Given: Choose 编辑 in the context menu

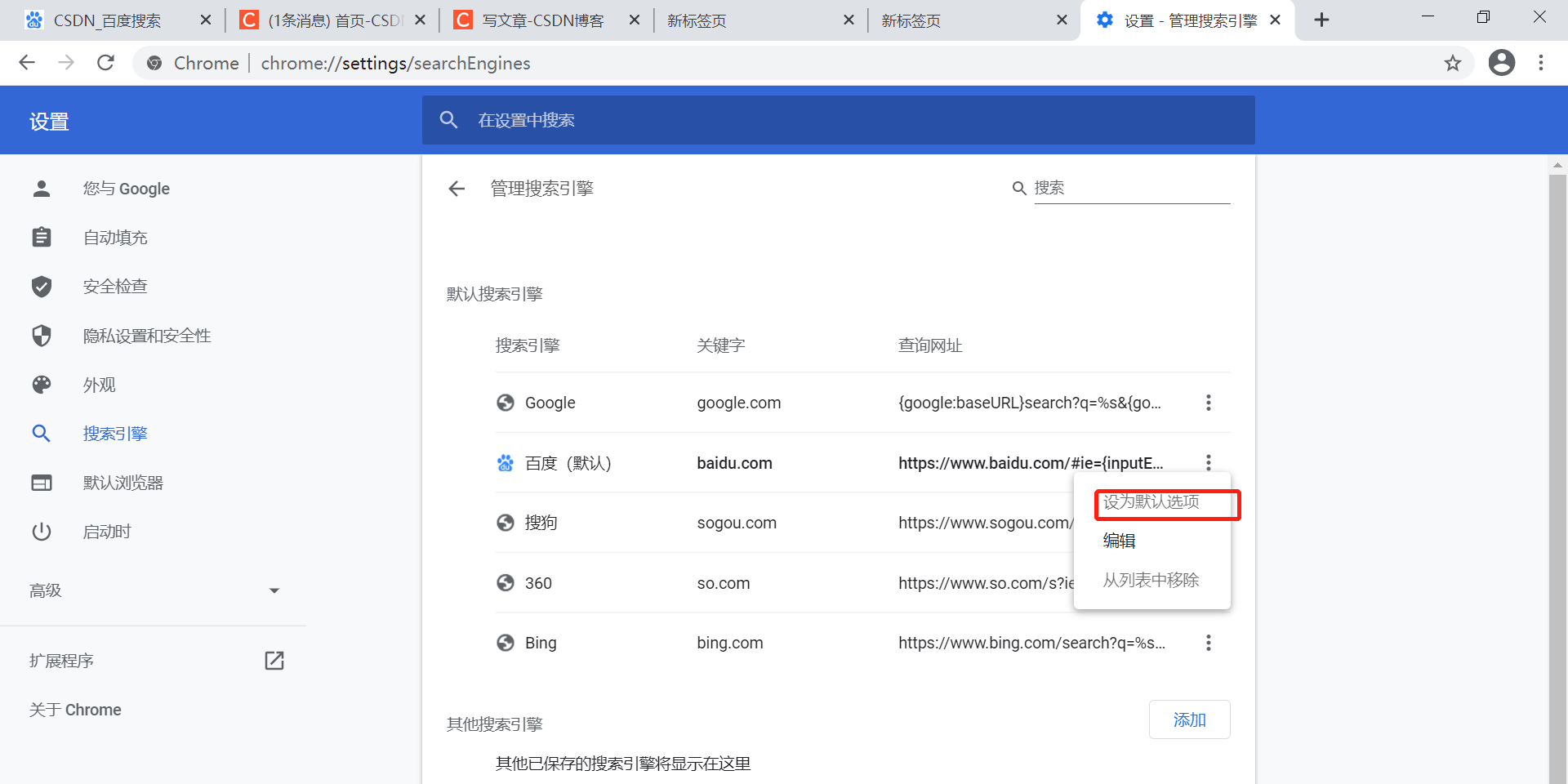Looking at the screenshot, I should click(1151, 541).
